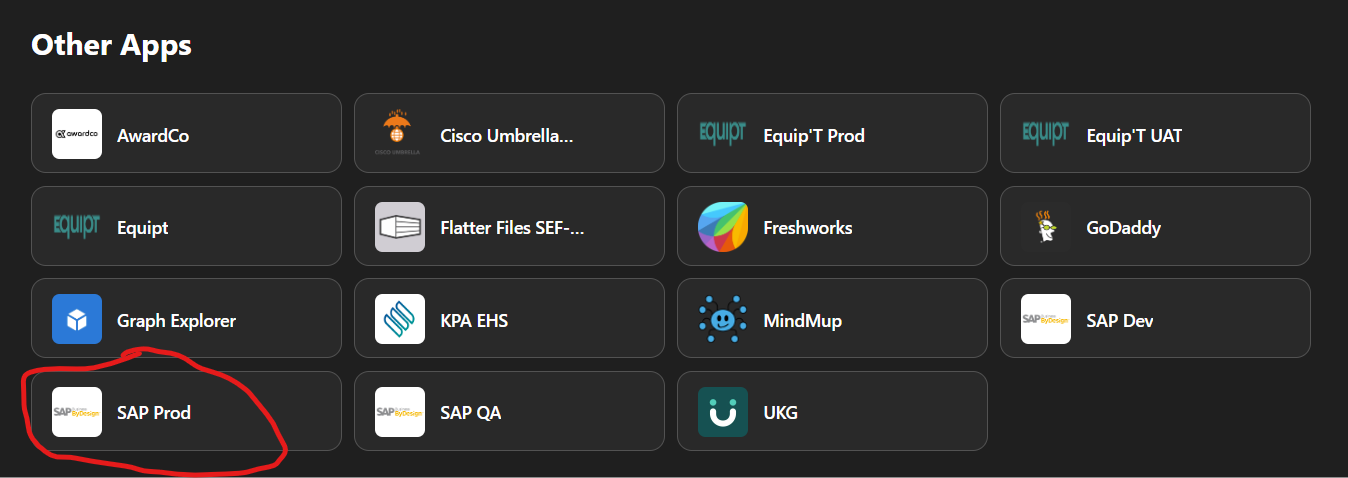Open the SAP Prod label
The image size is (1348, 478).
pos(154,413)
